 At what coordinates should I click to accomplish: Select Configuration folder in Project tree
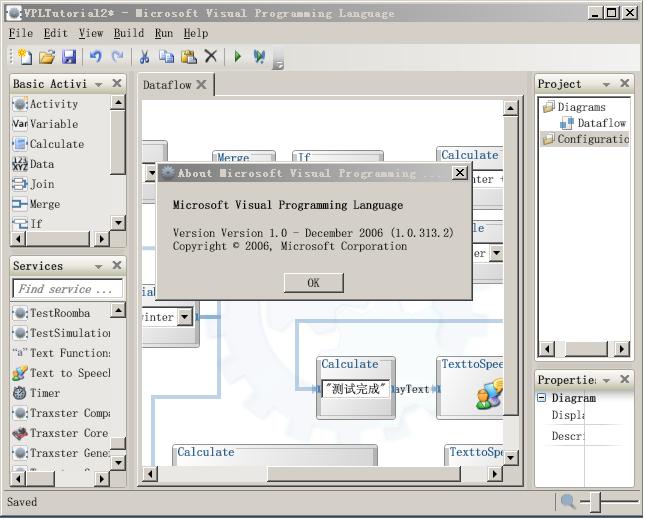[x=585, y=139]
